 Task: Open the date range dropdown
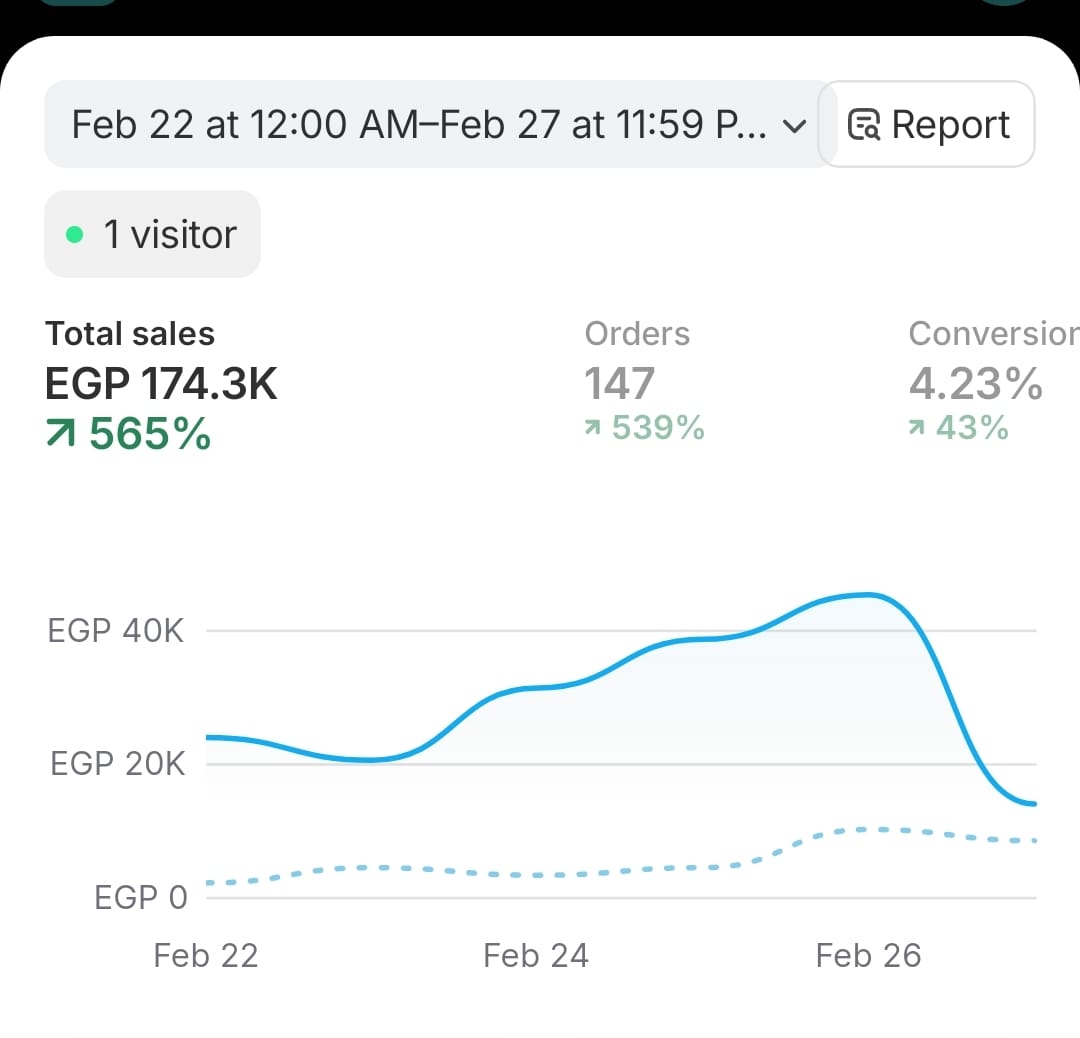[x=420, y=125]
